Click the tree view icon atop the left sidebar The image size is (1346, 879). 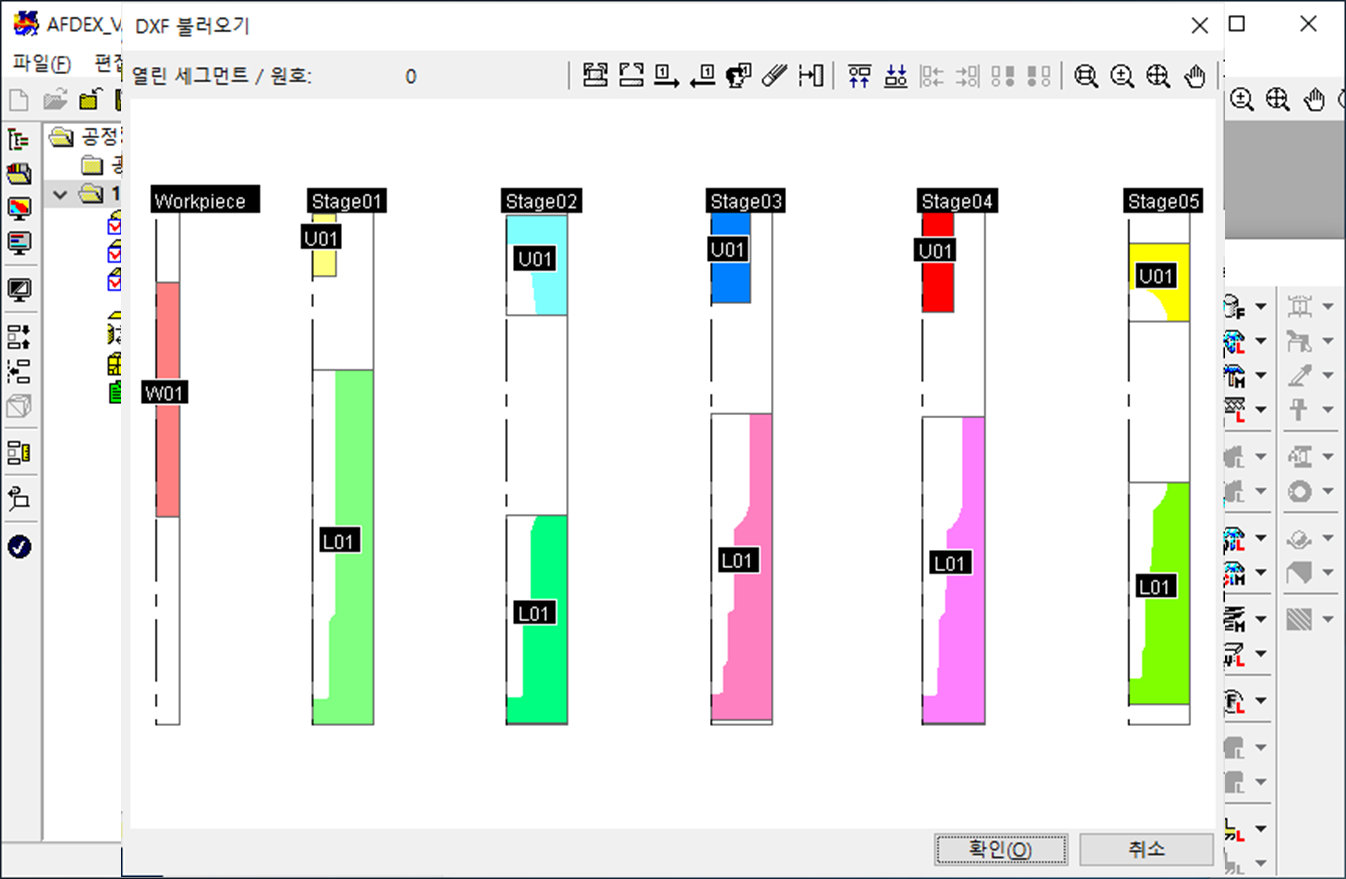pyautogui.click(x=19, y=138)
